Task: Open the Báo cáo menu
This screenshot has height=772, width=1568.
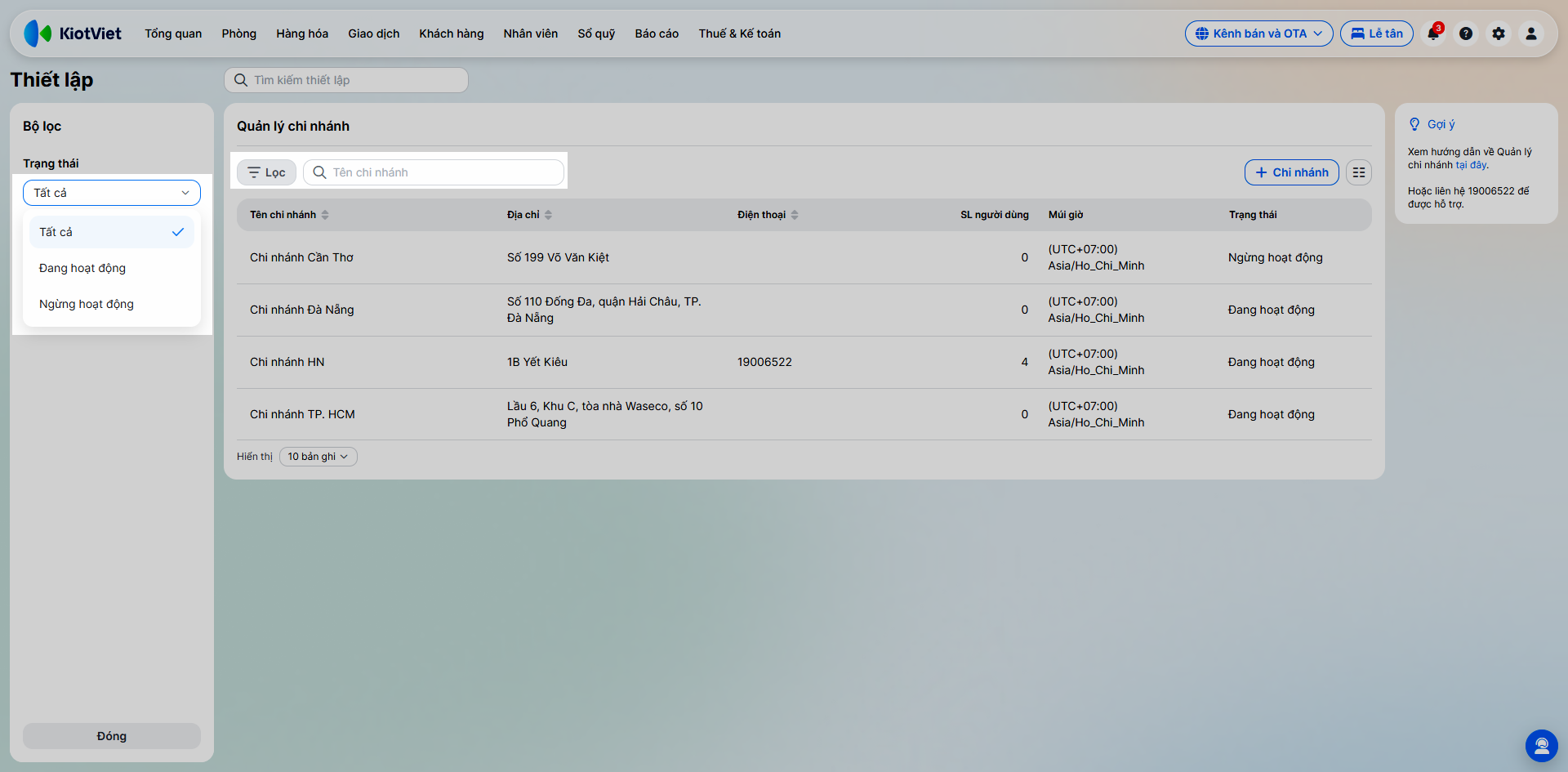Action: 657,33
